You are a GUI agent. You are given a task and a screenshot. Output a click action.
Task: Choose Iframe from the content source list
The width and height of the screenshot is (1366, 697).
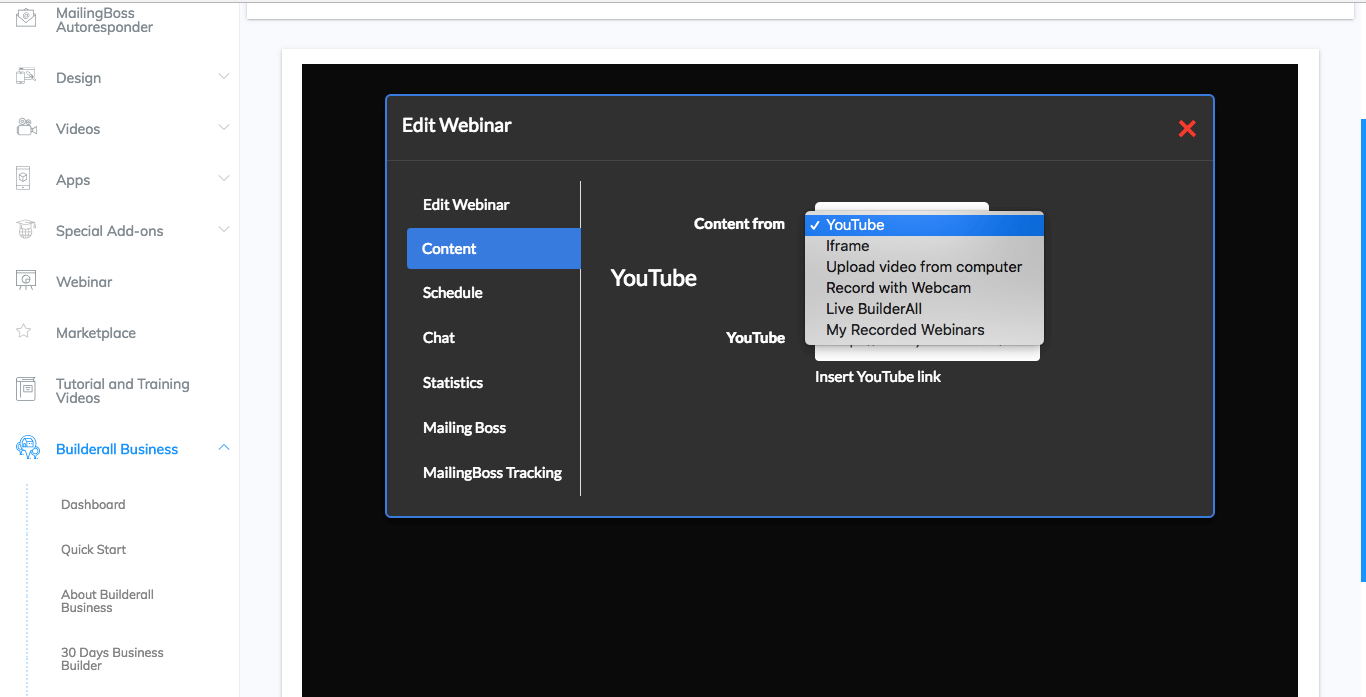click(x=924, y=246)
